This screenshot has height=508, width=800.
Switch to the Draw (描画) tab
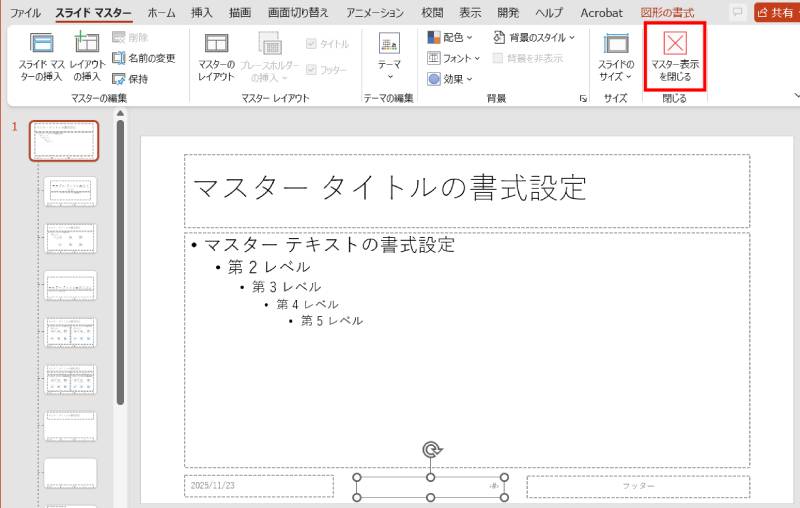pos(240,13)
